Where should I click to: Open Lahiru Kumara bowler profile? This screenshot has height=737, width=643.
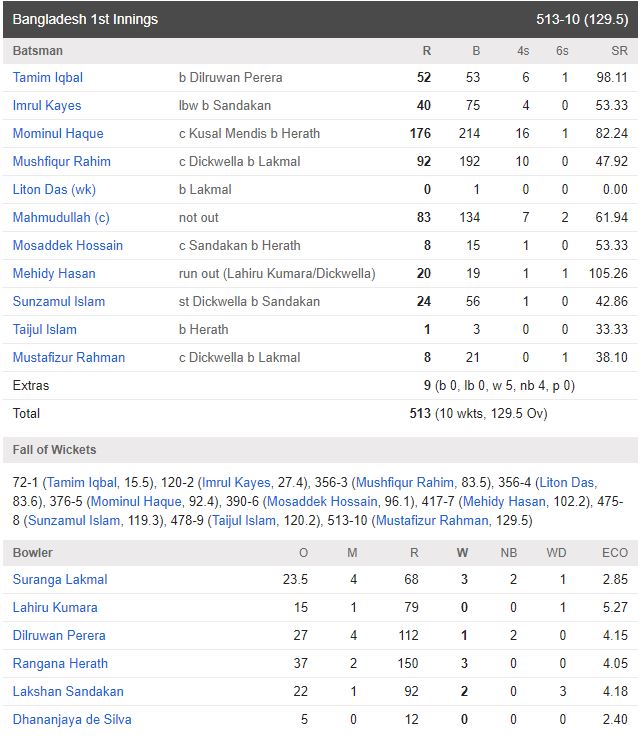coord(55,607)
